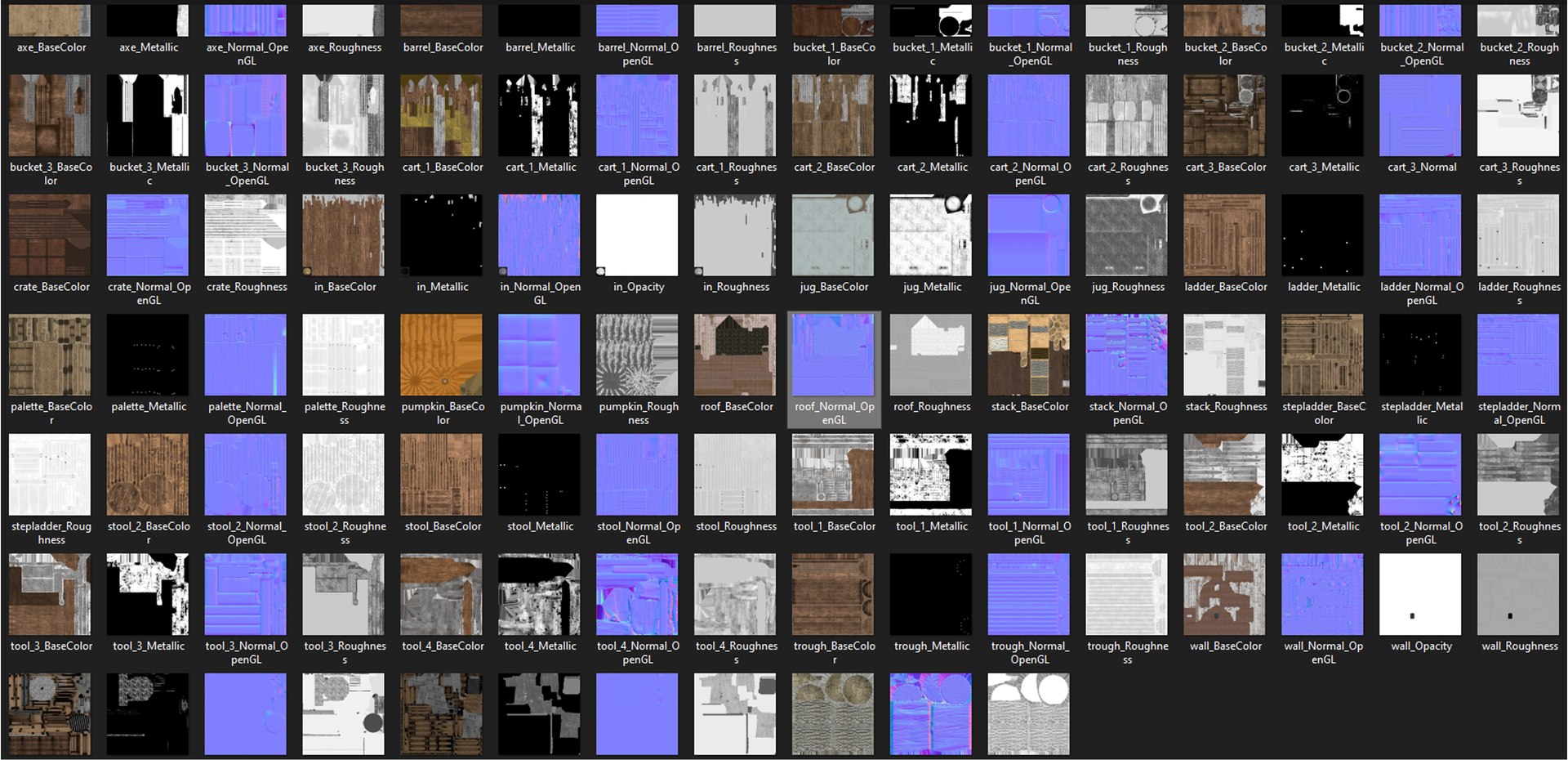Image resolution: width=1568 pixels, height=760 pixels.
Task: Select the bucket_3_BaseColor texture thumbnail
Action: click(x=50, y=115)
